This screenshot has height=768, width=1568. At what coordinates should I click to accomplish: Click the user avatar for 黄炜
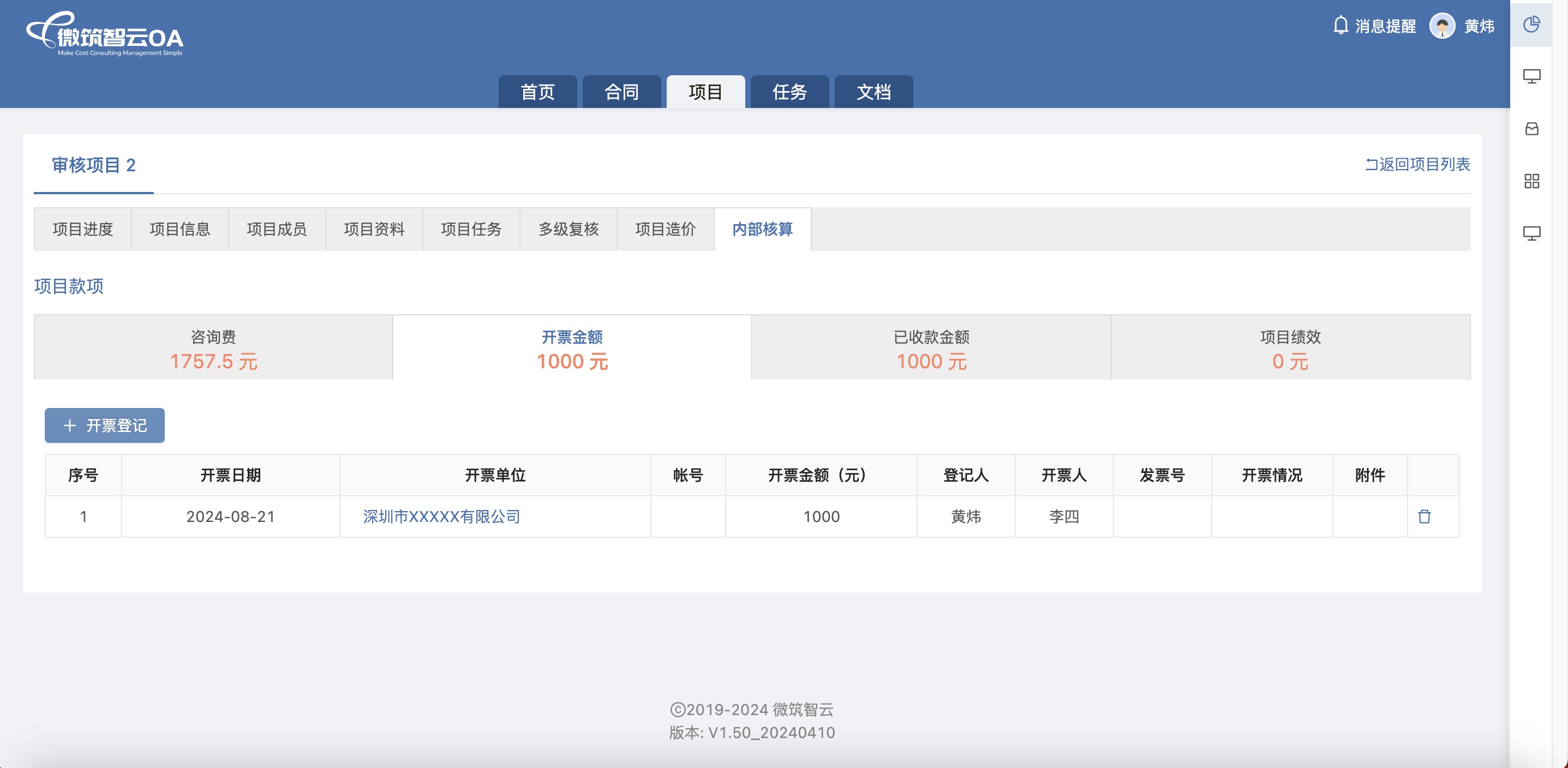[x=1441, y=26]
